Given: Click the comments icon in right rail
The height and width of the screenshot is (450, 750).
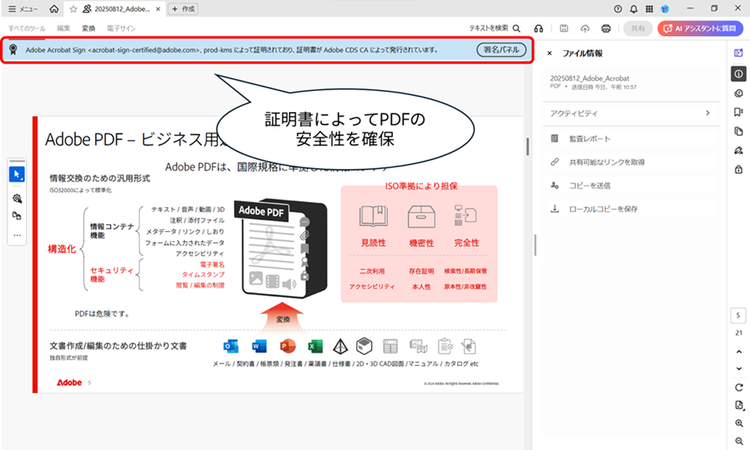Looking at the screenshot, I should point(739,93).
